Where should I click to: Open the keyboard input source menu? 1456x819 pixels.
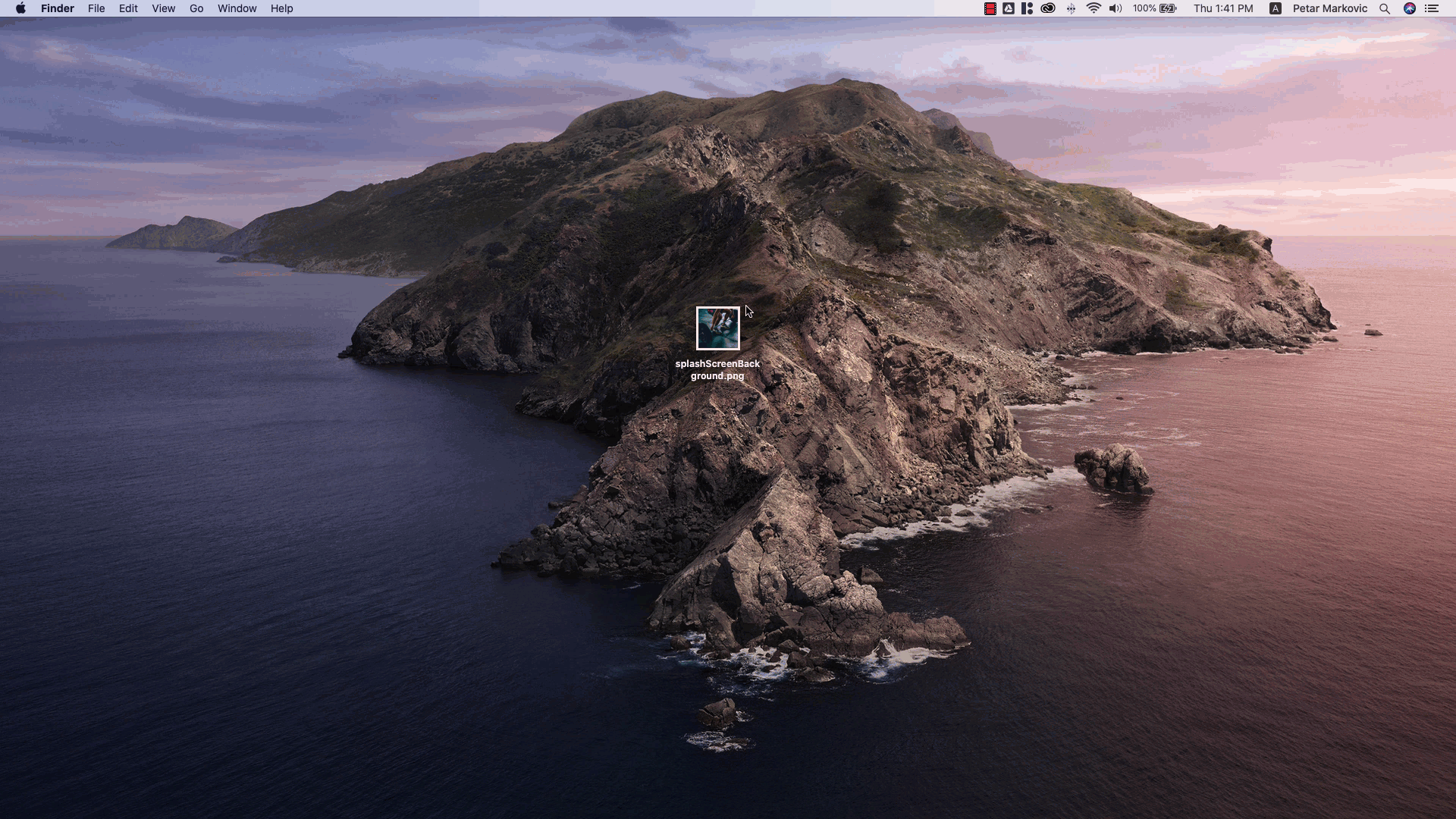click(x=1276, y=8)
